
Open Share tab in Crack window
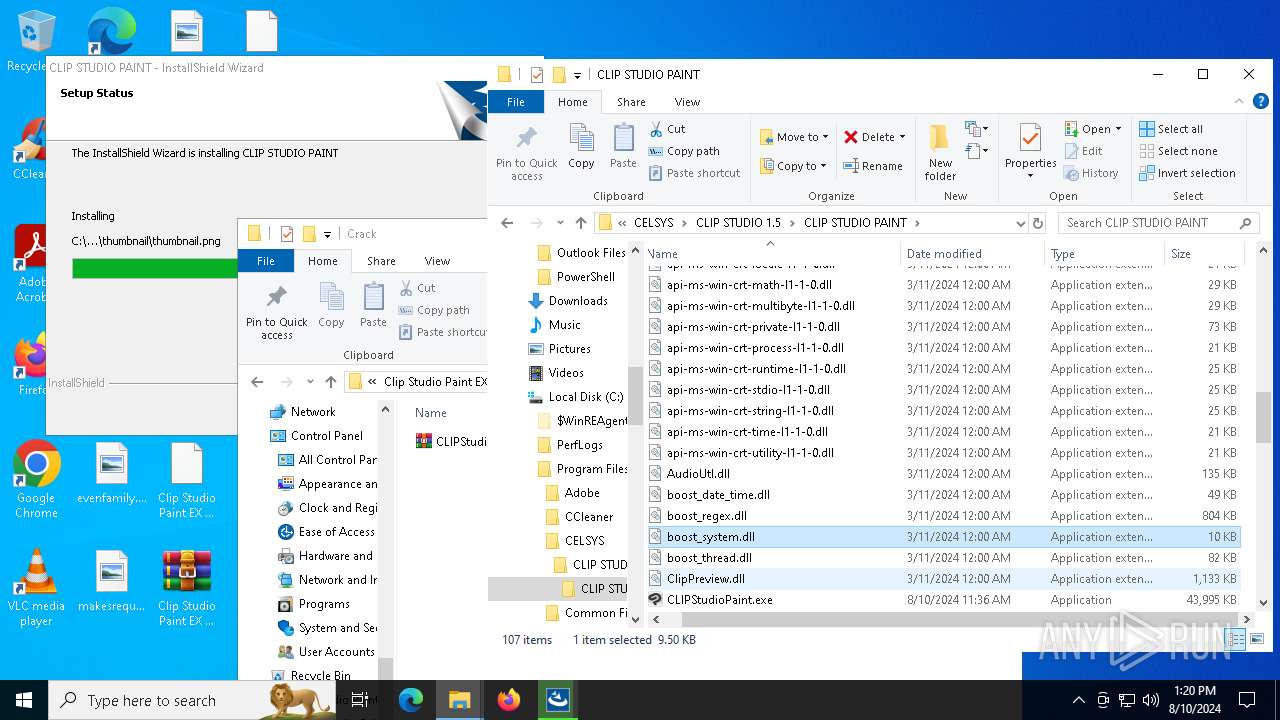pyautogui.click(x=381, y=261)
